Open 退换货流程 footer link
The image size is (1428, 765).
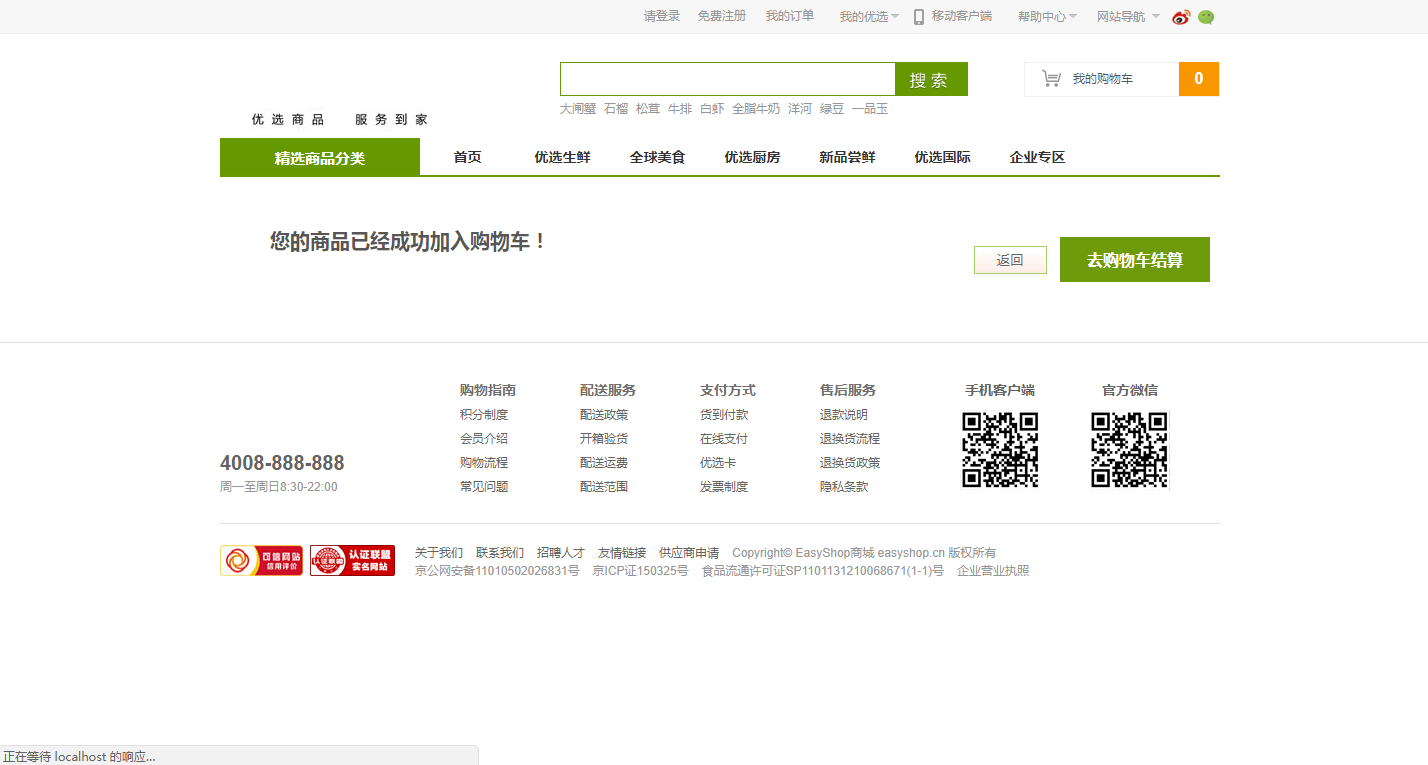coord(850,439)
